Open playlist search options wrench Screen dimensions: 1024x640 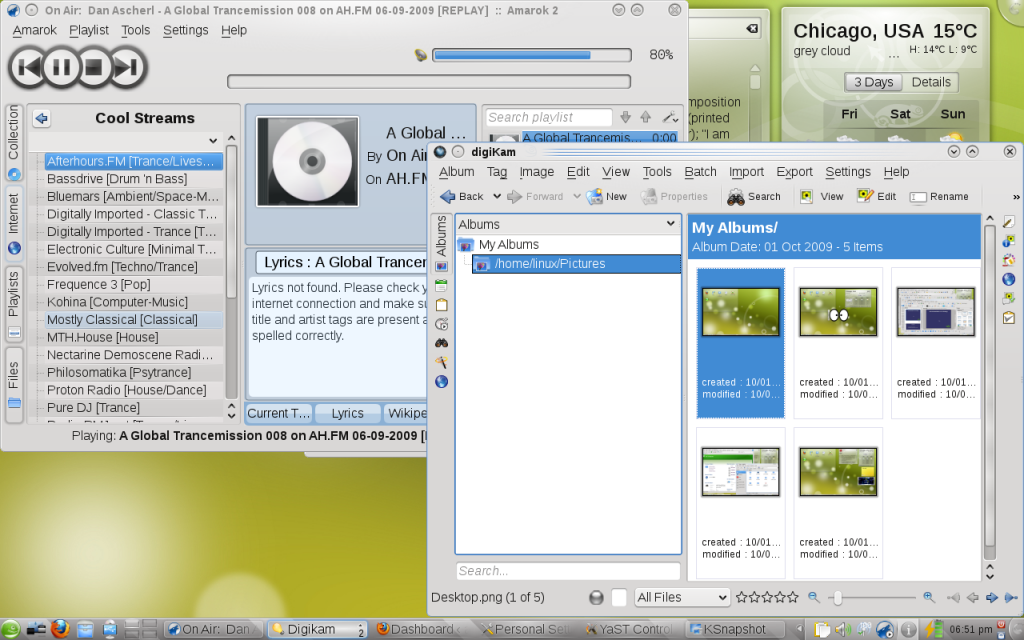coord(670,118)
